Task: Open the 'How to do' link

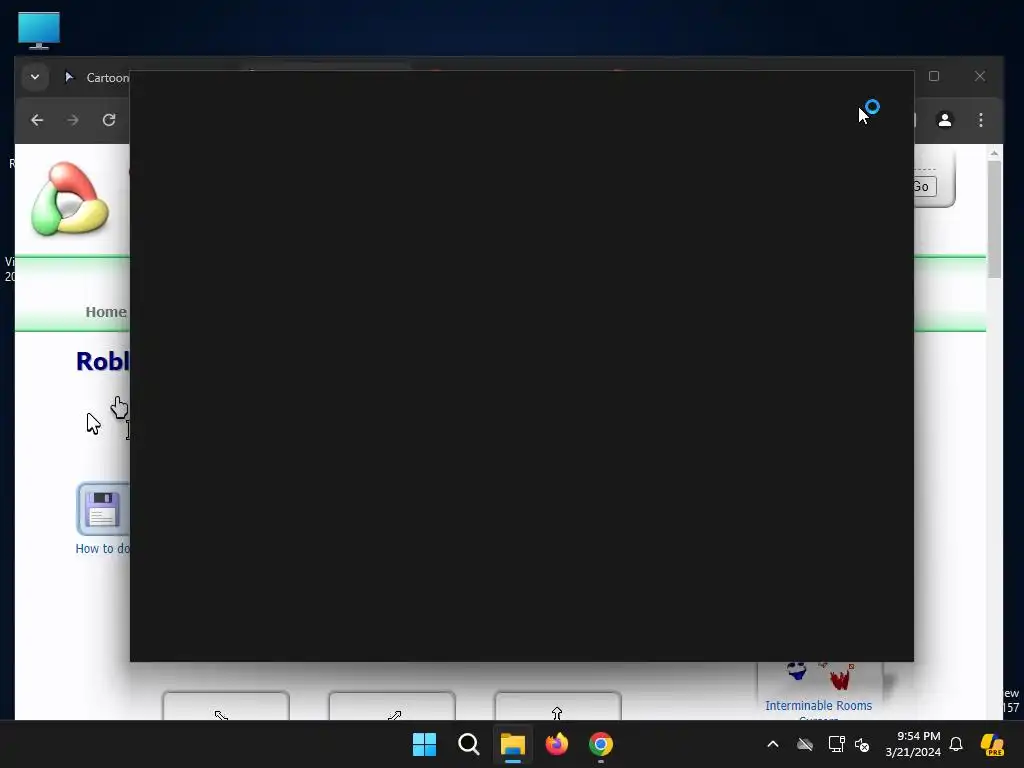Action: [103, 549]
